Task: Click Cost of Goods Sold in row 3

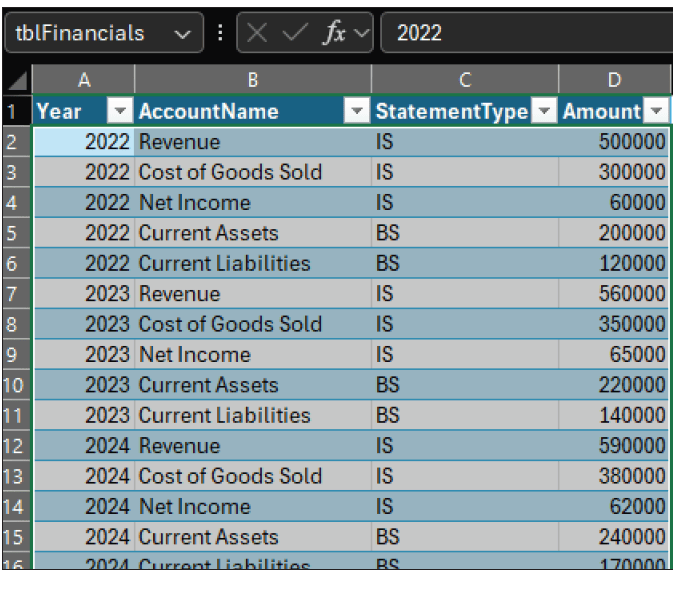Action: click(253, 172)
